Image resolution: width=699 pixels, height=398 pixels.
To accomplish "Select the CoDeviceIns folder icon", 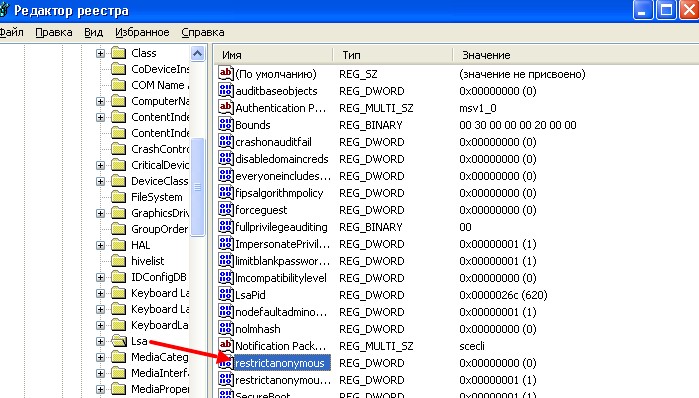I will click(x=118, y=69).
